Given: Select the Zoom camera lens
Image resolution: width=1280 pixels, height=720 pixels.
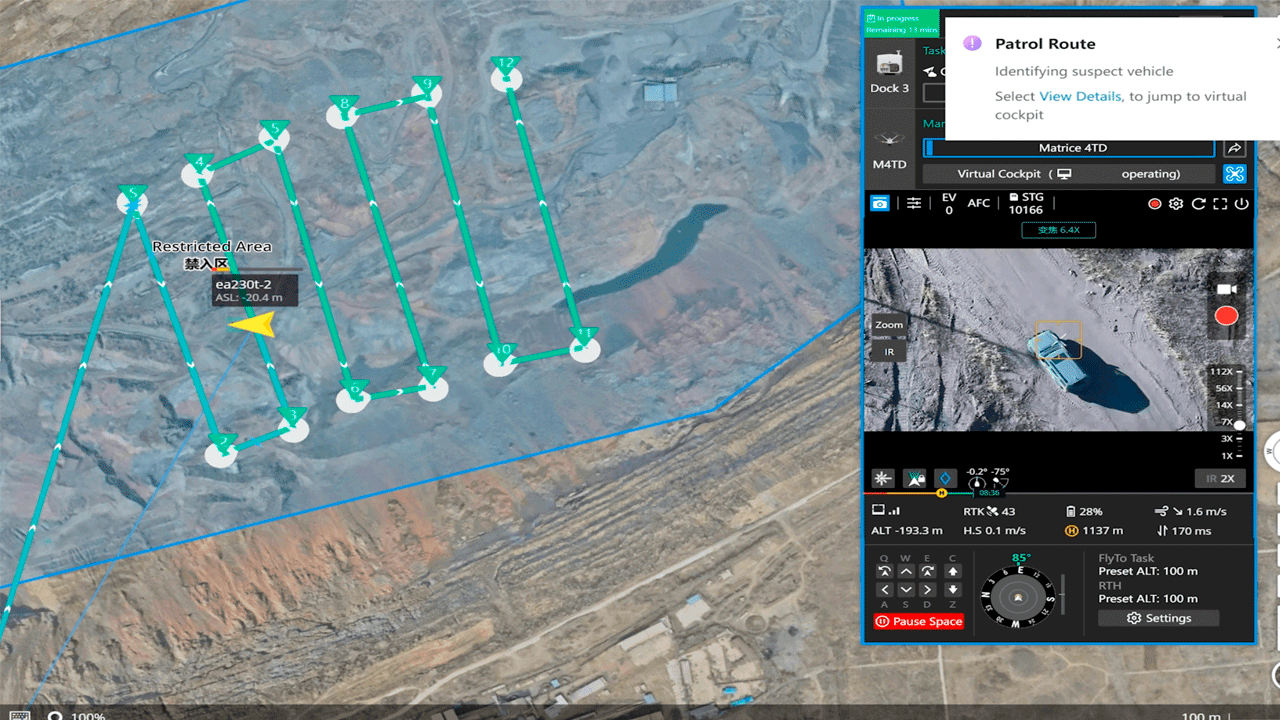Looking at the screenshot, I should [x=889, y=325].
